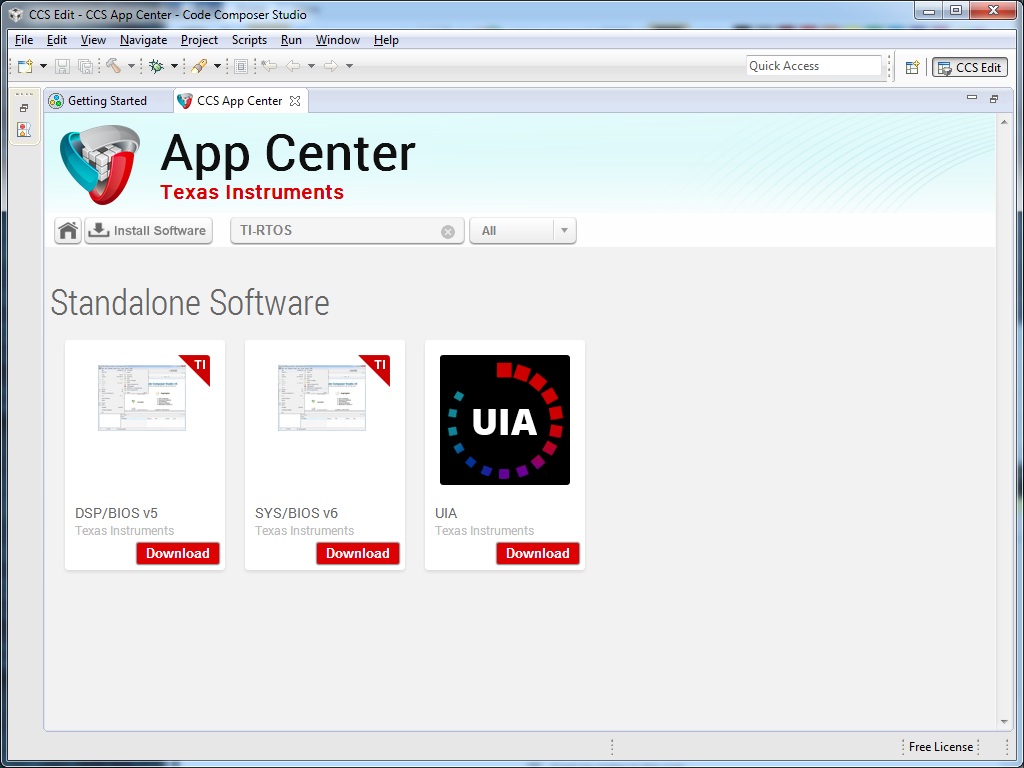Open the Navigate menu
The image size is (1024, 768).
(x=144, y=40)
